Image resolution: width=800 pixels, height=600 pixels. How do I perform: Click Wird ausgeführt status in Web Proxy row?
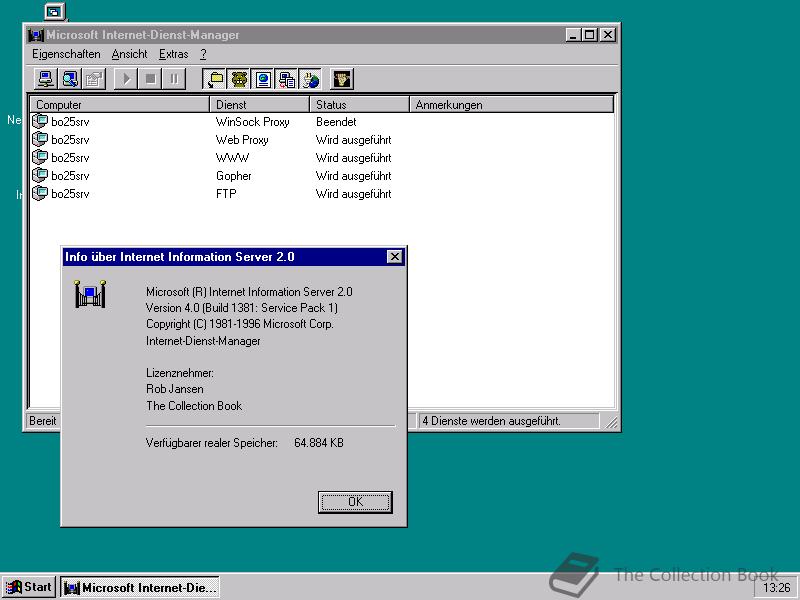354,140
